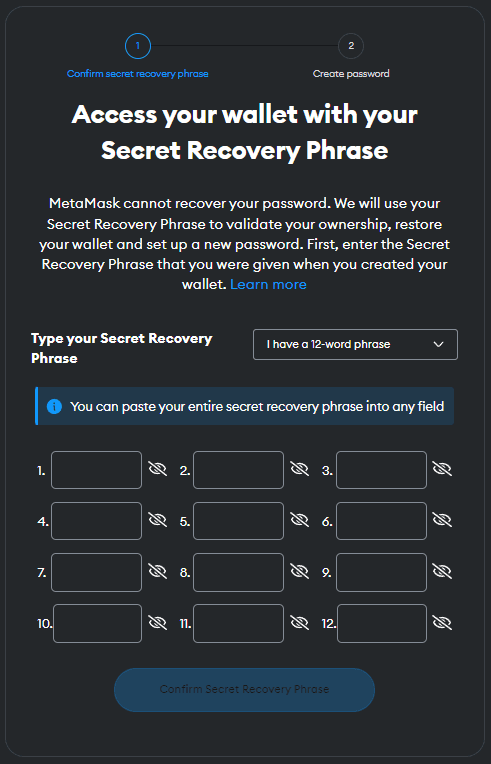Show word 1 using its eye icon
The image size is (491, 764).
157,469
